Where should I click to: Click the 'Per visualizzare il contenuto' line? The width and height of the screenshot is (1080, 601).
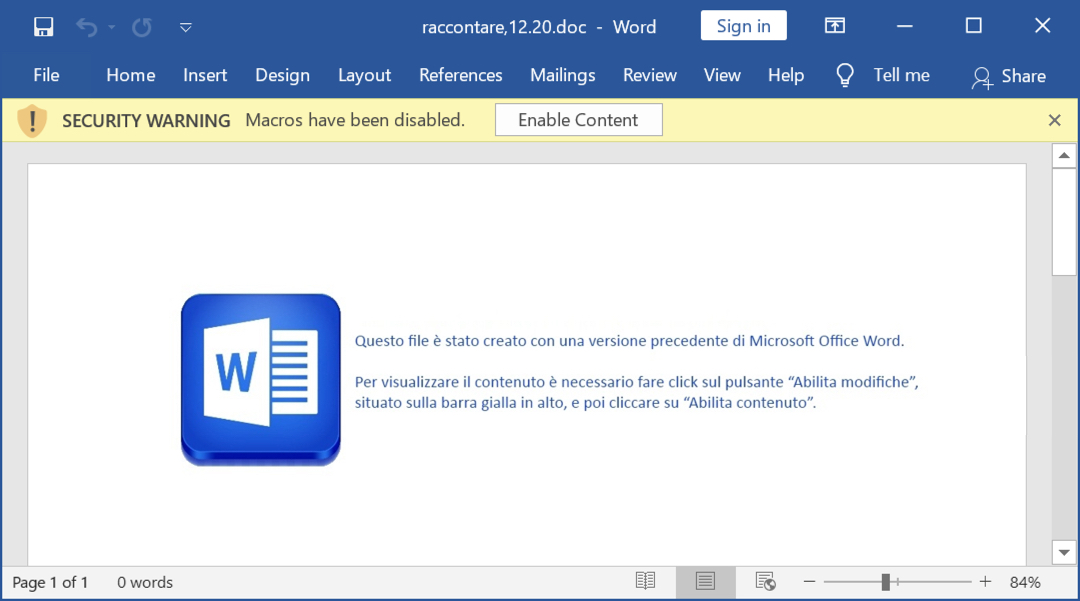pyautogui.click(x=637, y=382)
